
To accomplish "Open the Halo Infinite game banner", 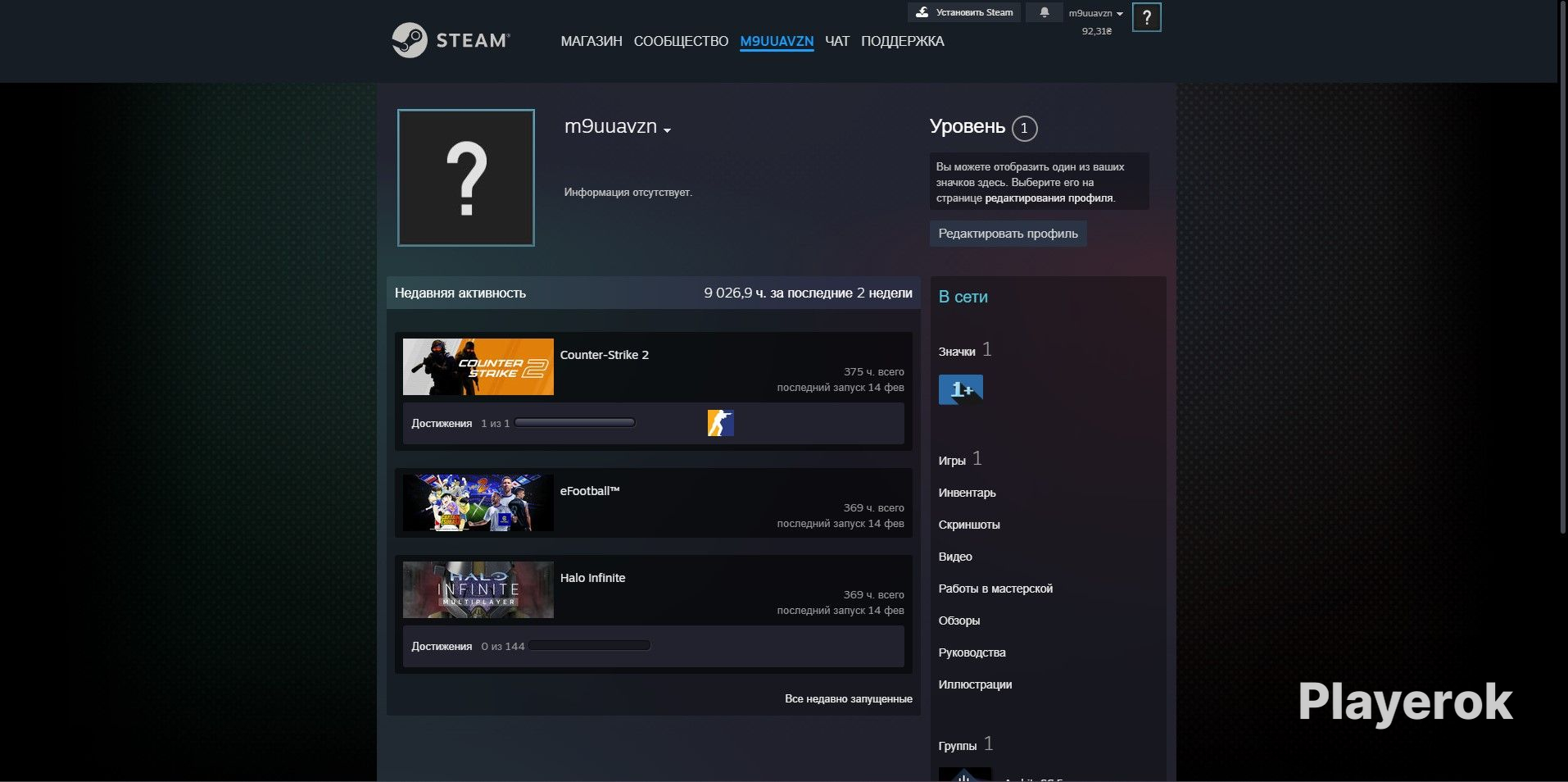I will tap(478, 590).
